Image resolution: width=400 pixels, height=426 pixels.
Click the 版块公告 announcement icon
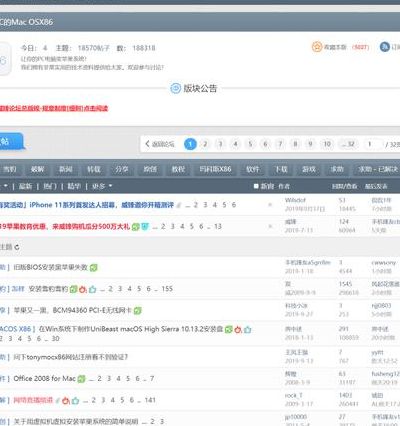(175, 88)
